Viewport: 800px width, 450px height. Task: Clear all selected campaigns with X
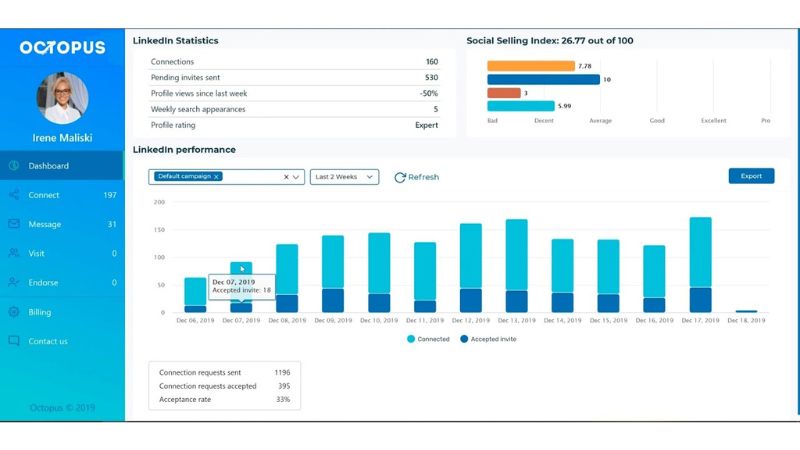point(286,177)
